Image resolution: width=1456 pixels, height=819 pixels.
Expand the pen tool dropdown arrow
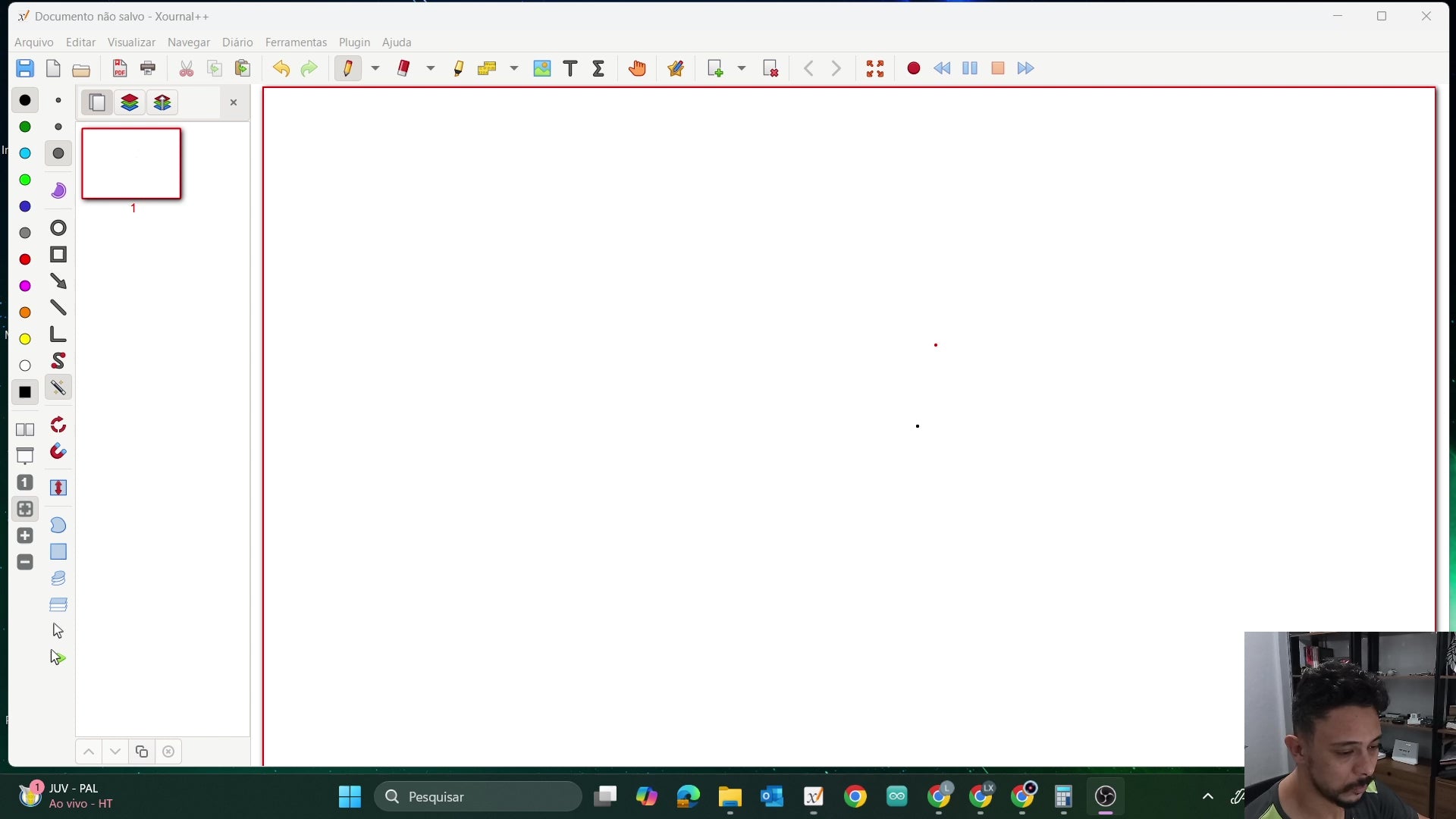tap(375, 68)
